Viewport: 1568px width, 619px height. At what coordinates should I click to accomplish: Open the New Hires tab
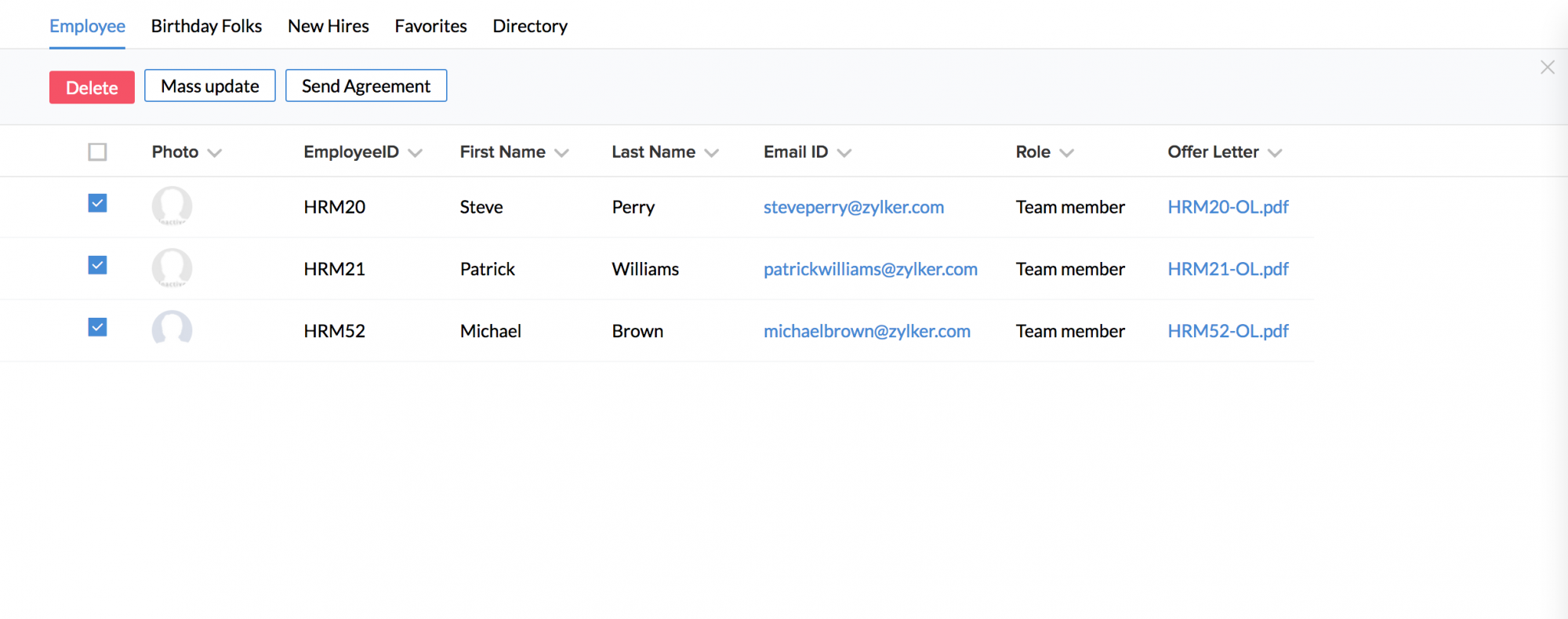click(328, 26)
